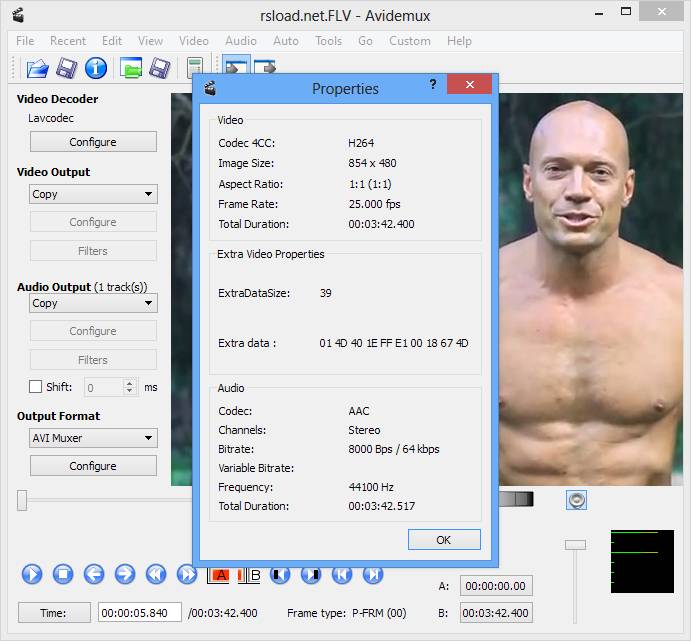Click the 854 x 480 image size value

(x=372, y=163)
